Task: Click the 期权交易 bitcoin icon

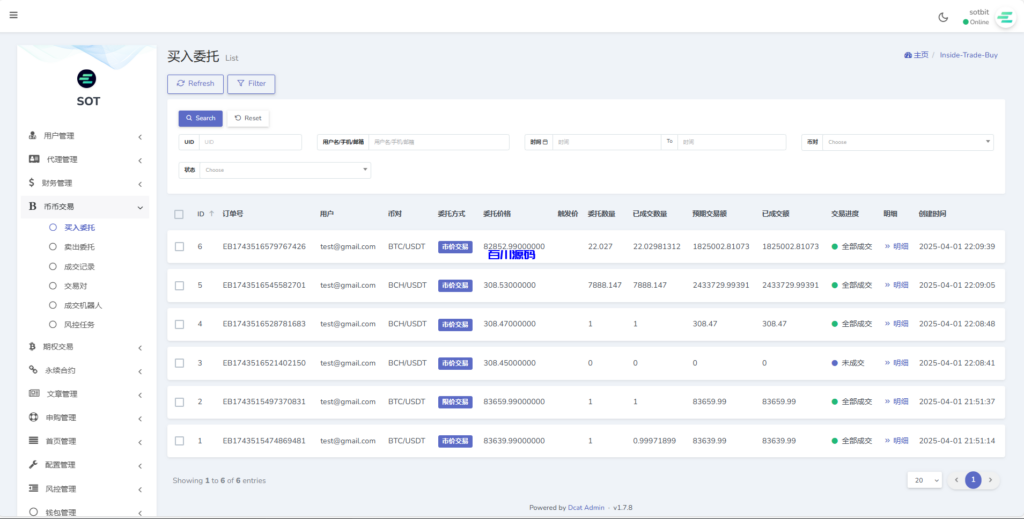Action: pos(32,347)
